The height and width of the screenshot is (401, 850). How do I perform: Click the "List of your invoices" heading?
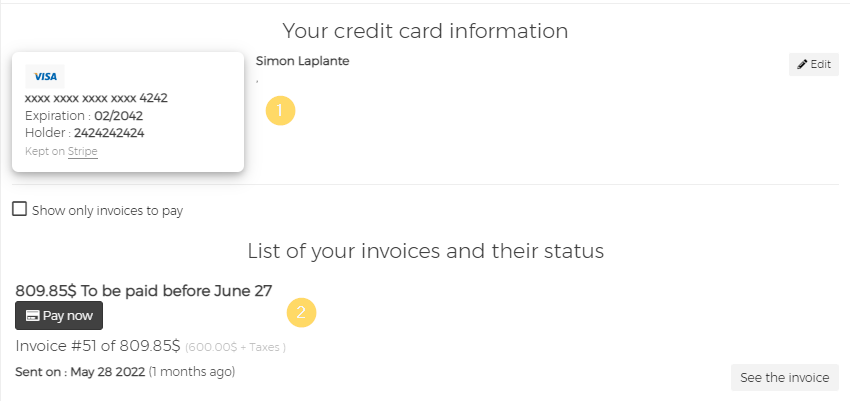click(x=425, y=250)
